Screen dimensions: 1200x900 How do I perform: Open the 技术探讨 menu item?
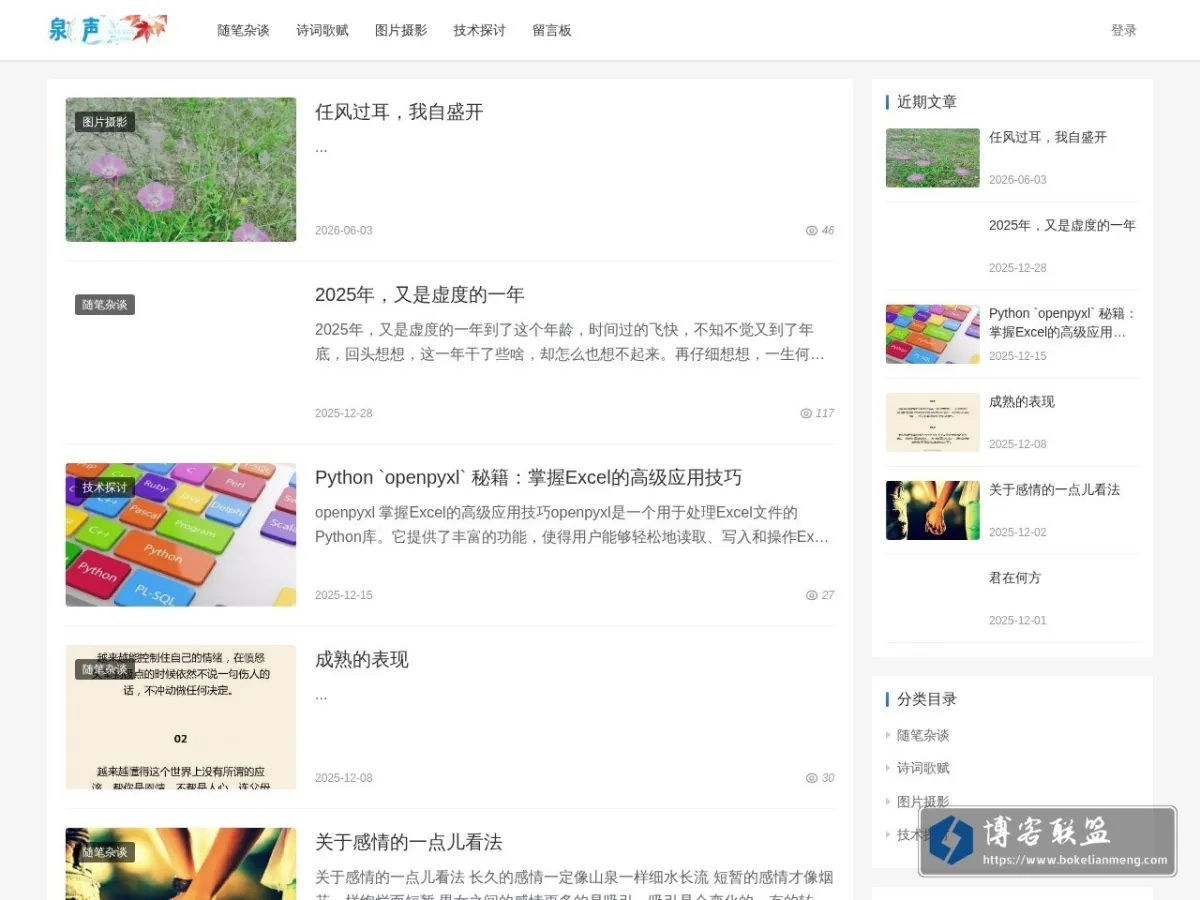pos(479,30)
